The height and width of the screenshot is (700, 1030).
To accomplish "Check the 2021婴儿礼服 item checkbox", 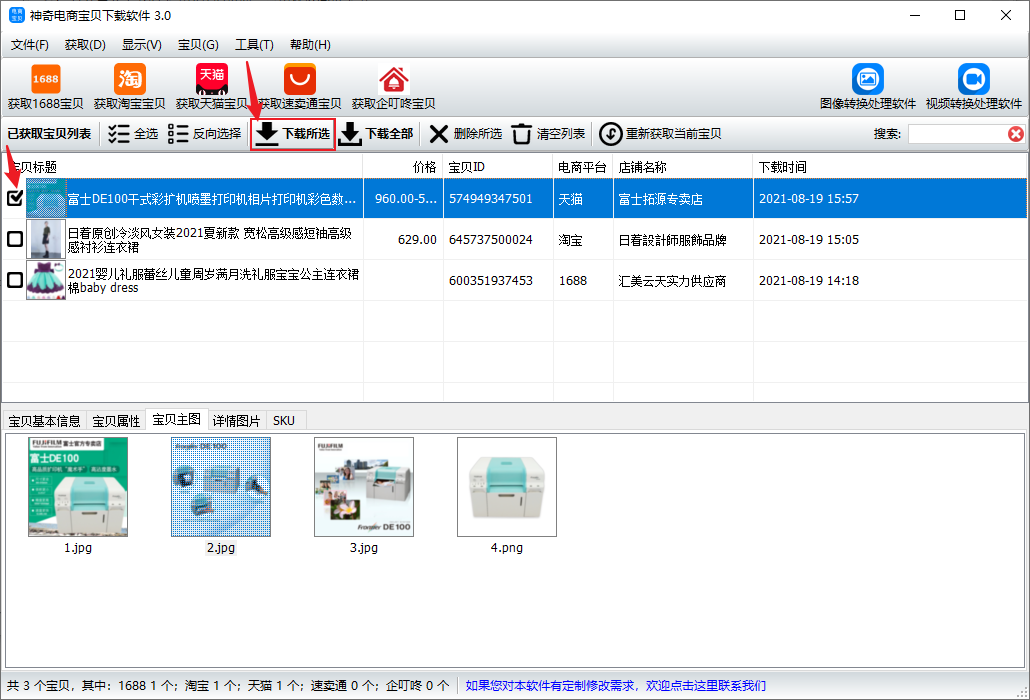I will pos(14,280).
